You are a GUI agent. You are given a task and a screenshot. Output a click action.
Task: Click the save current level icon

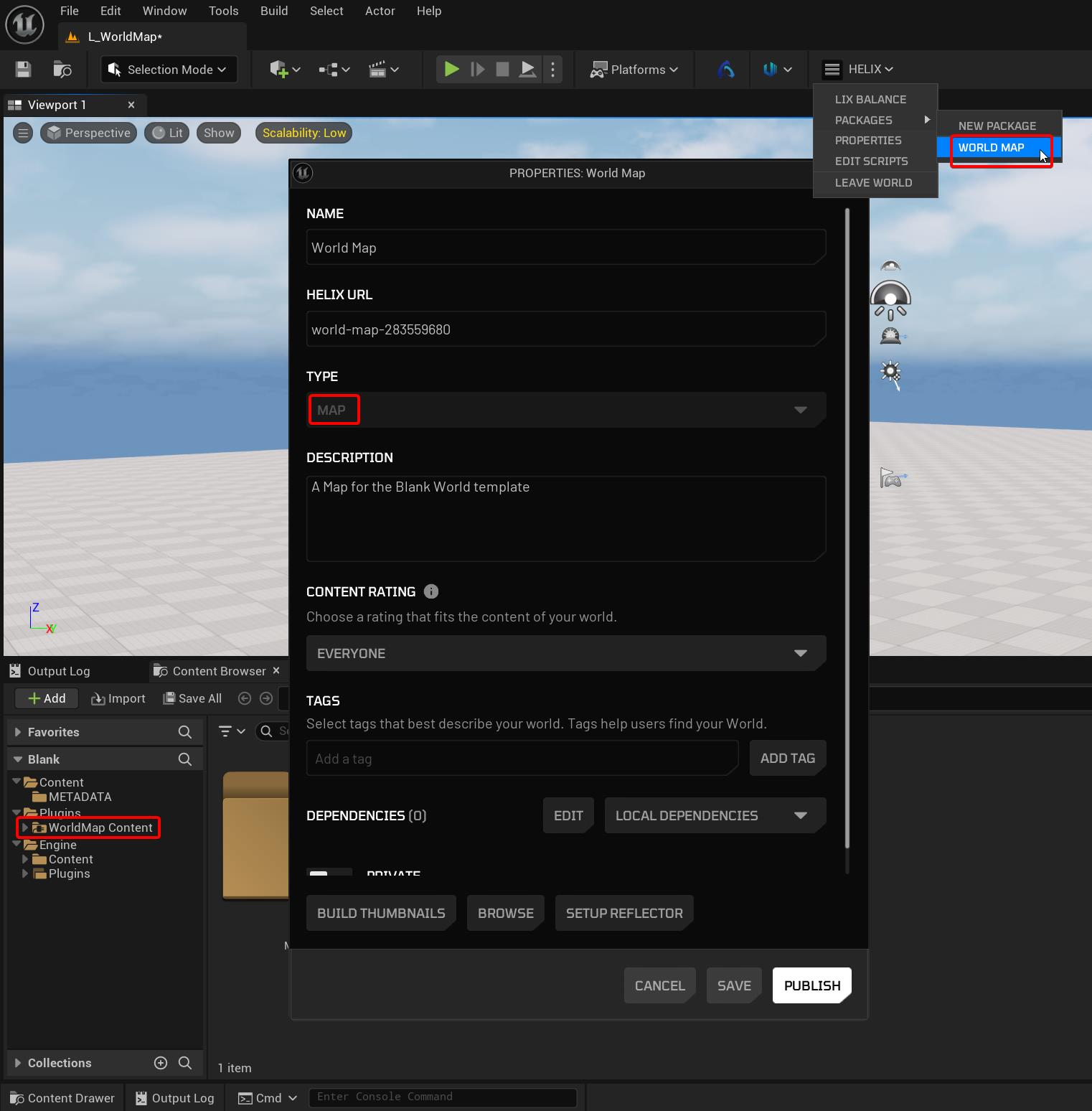23,69
